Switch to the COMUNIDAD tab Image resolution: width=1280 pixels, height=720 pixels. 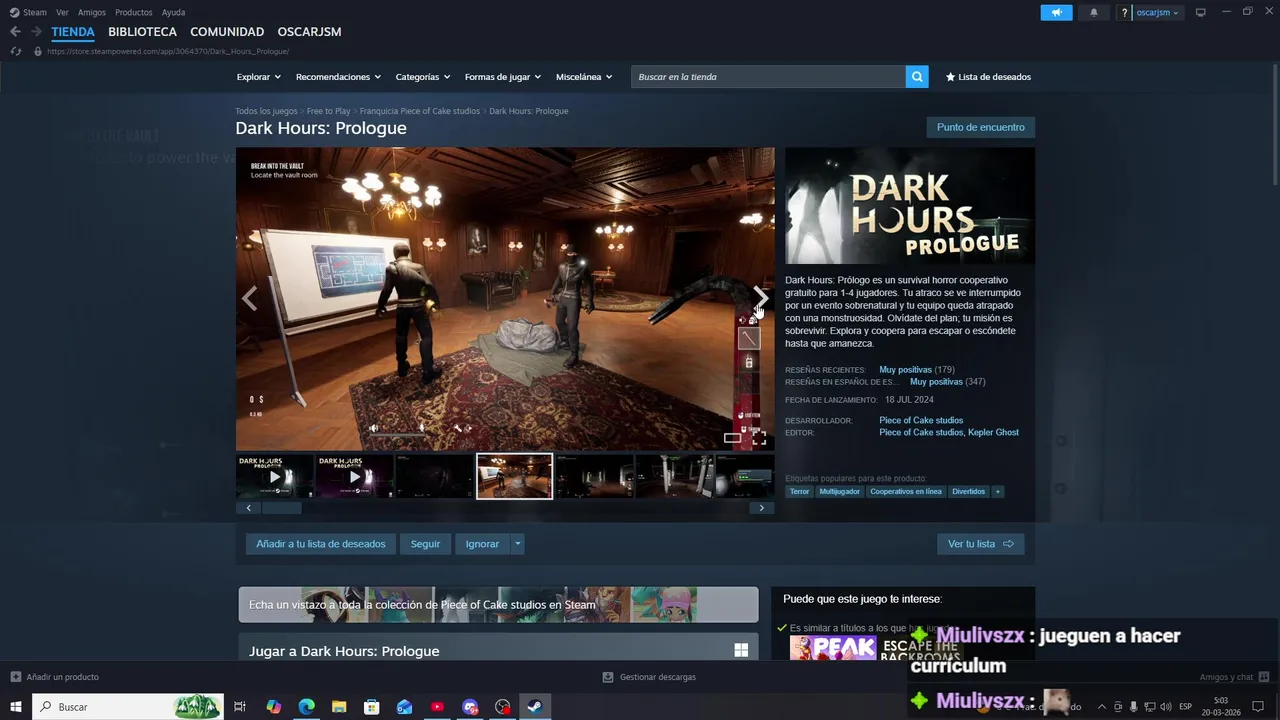pyautogui.click(x=227, y=31)
